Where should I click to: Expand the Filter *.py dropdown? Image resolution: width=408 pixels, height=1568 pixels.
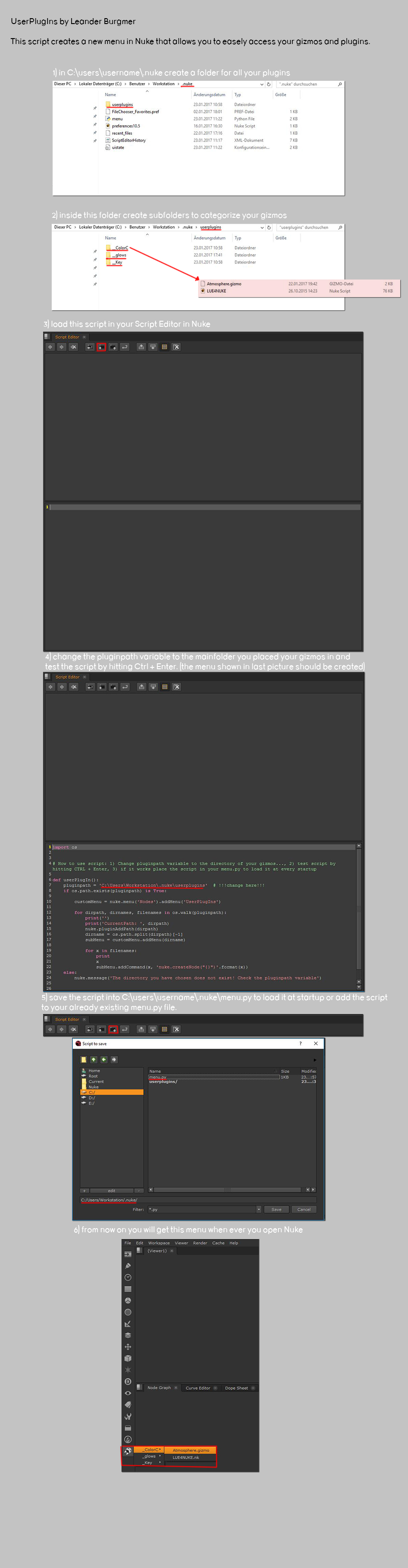258,1210
